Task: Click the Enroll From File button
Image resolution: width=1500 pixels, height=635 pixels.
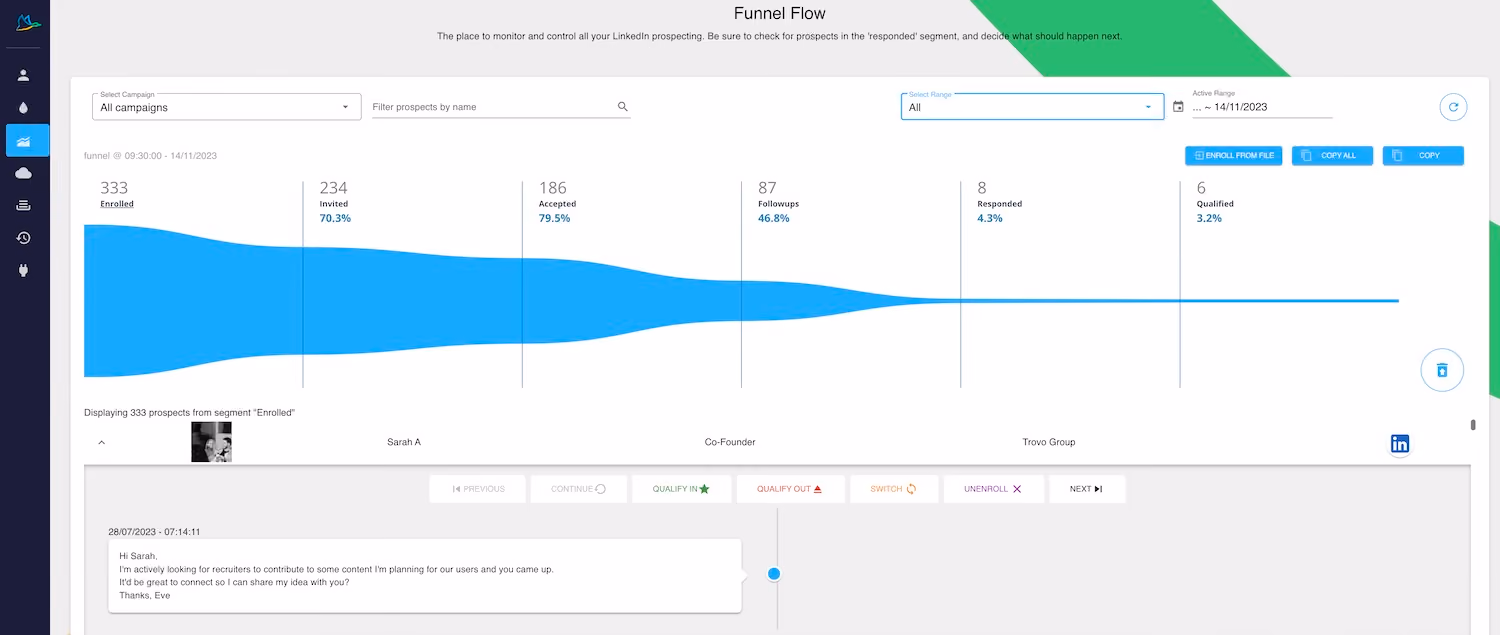Action: [x=1233, y=156]
